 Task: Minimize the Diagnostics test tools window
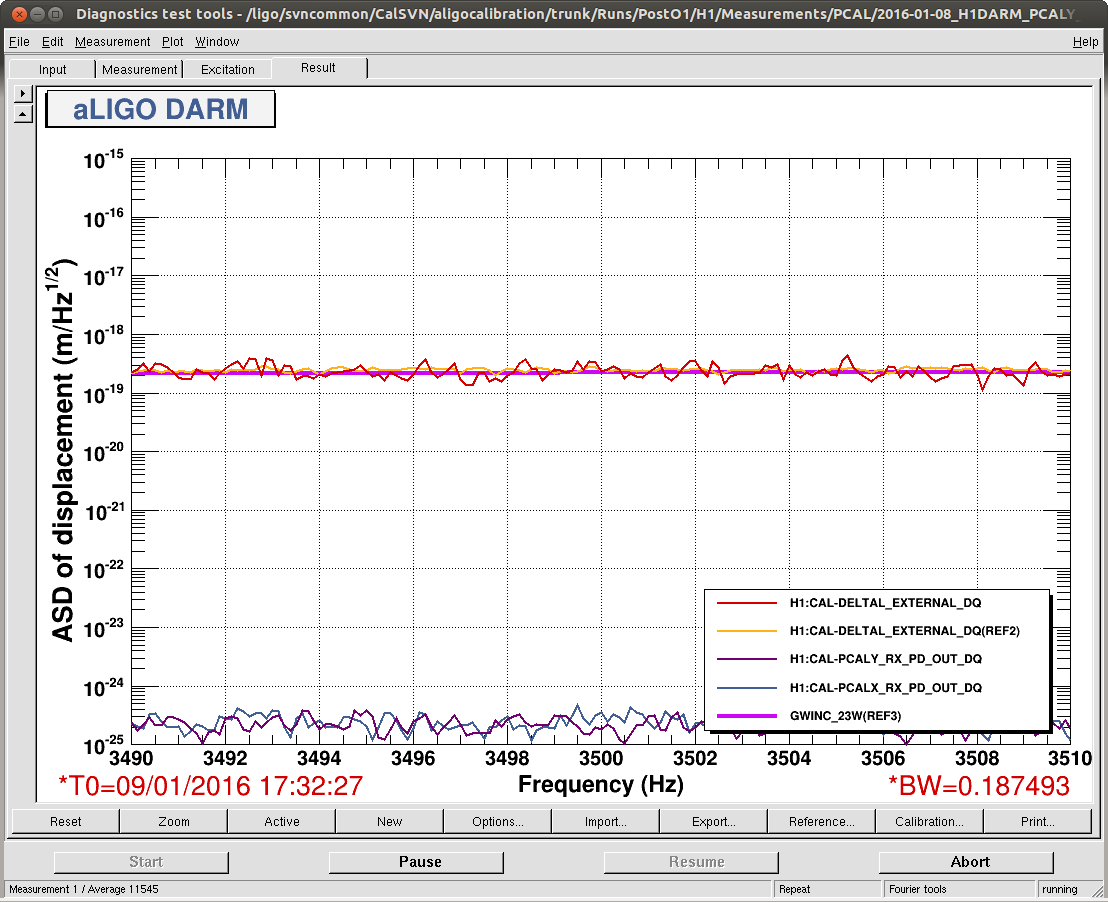(x=37, y=14)
